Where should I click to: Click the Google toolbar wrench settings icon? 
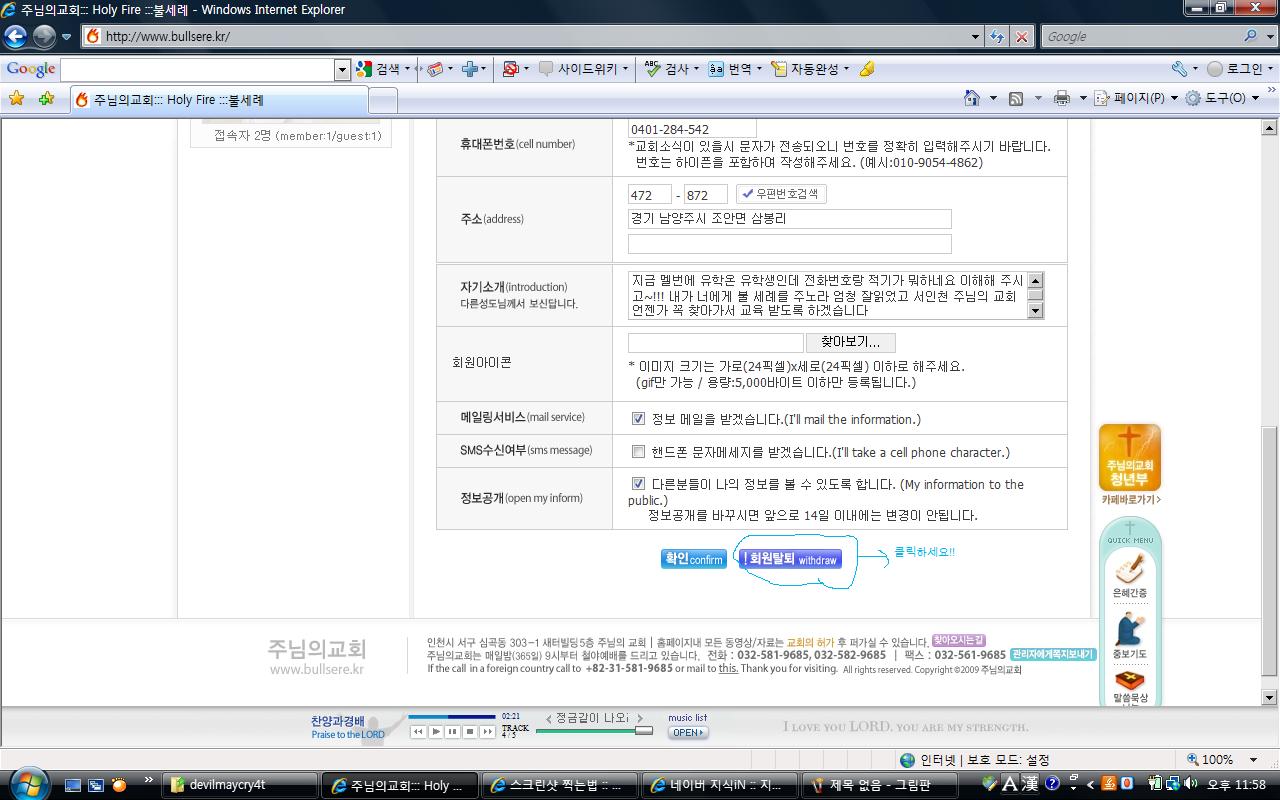(1180, 69)
